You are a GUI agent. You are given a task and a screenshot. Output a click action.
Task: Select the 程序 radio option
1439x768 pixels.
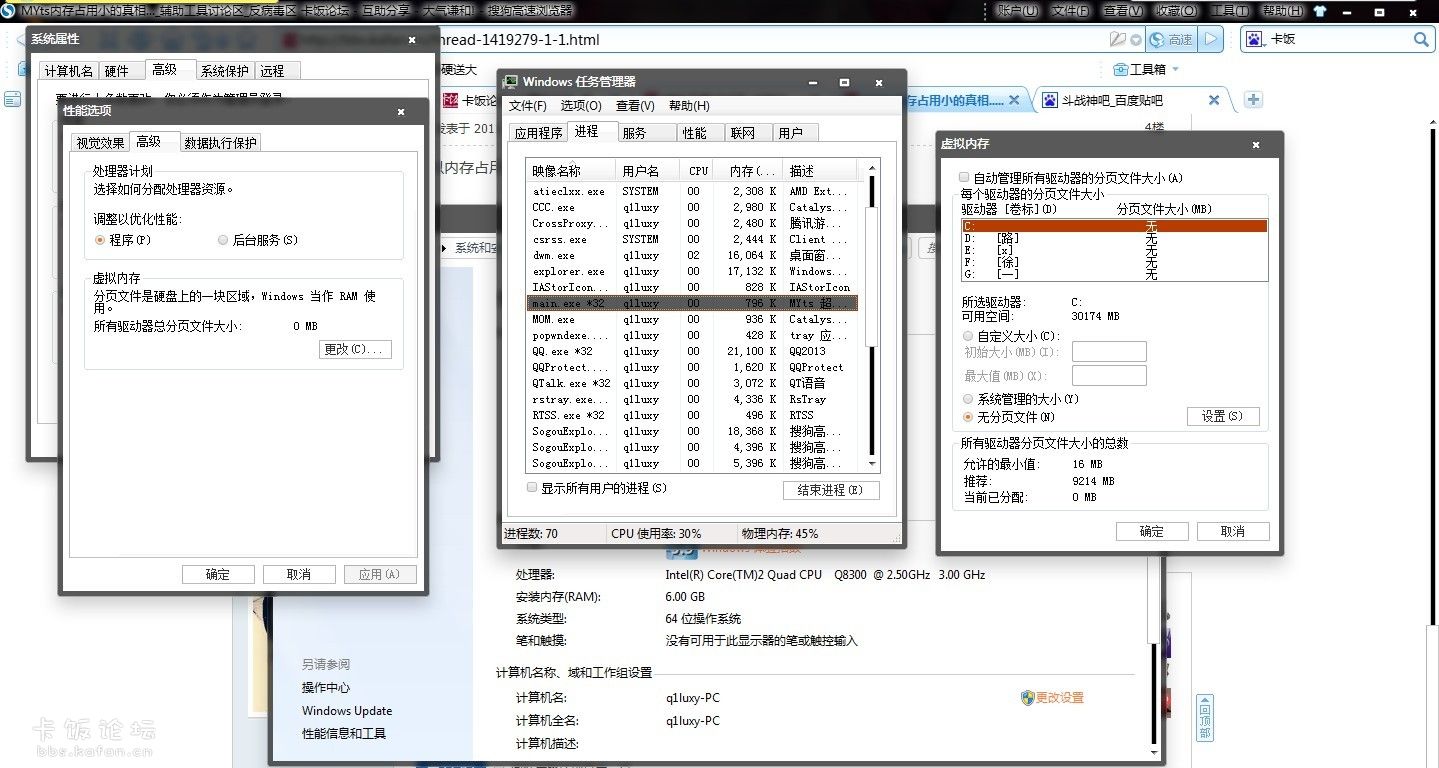pos(100,240)
